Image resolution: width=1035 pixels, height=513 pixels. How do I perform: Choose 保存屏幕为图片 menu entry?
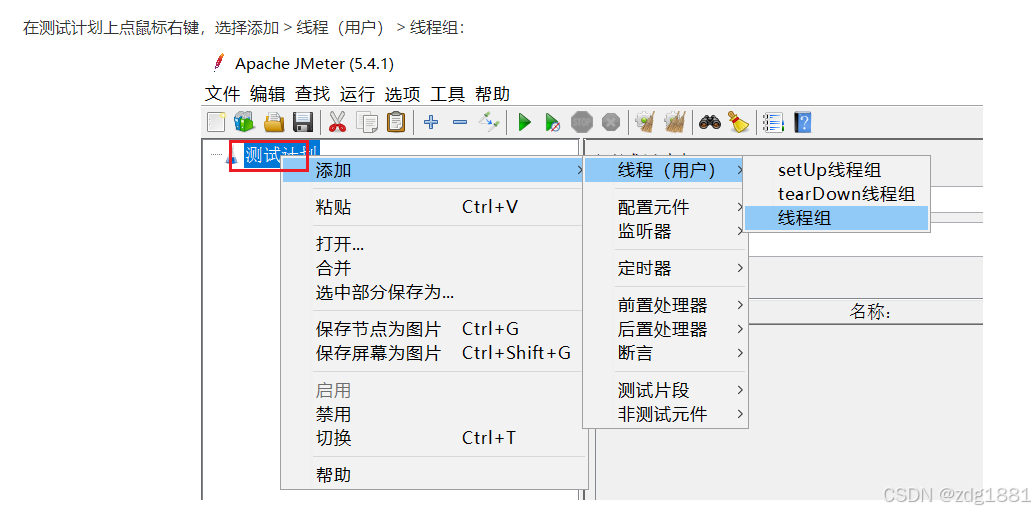(x=434, y=353)
